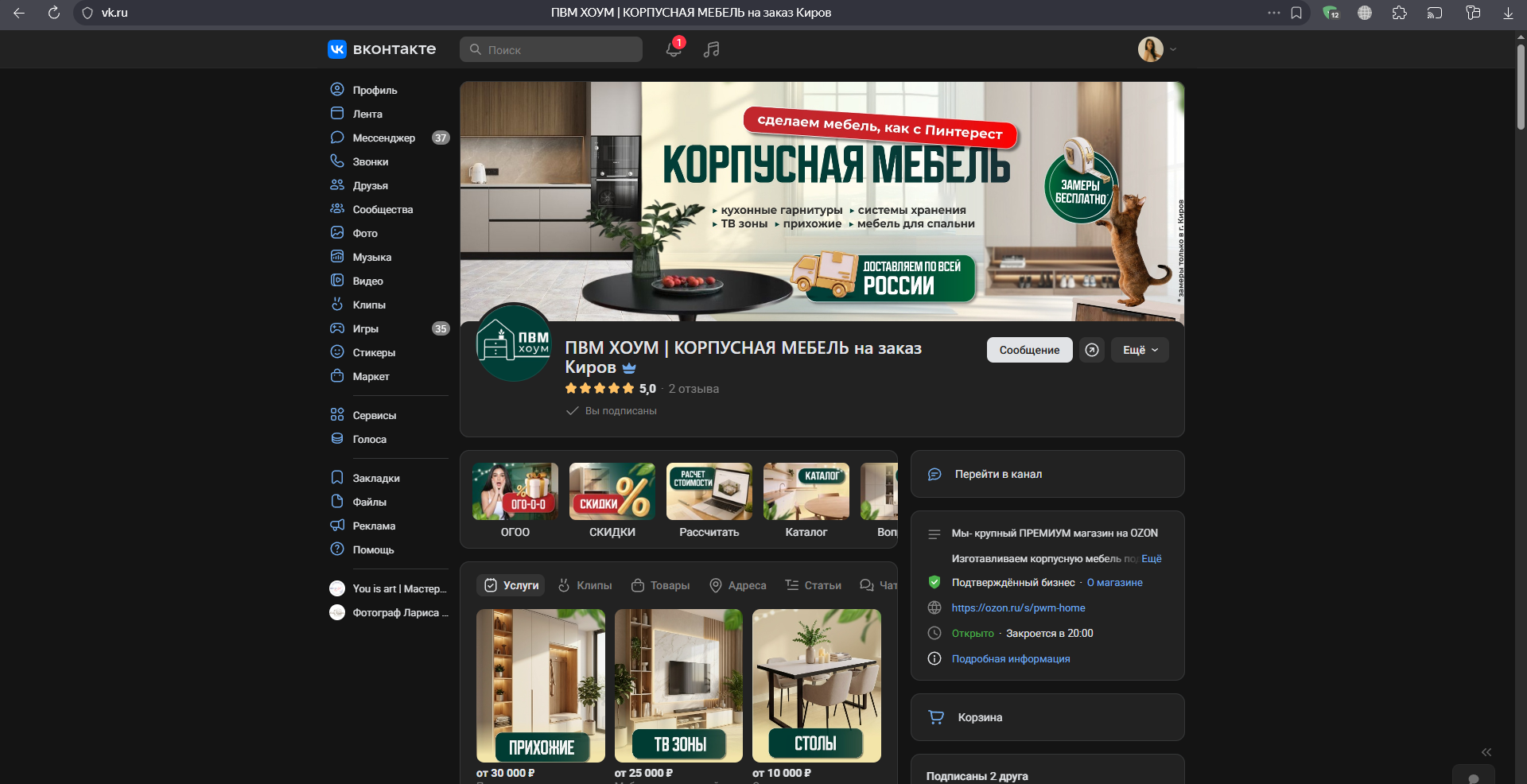Switch to Клипы tab in community
This screenshot has width=1527, height=784.
point(585,585)
